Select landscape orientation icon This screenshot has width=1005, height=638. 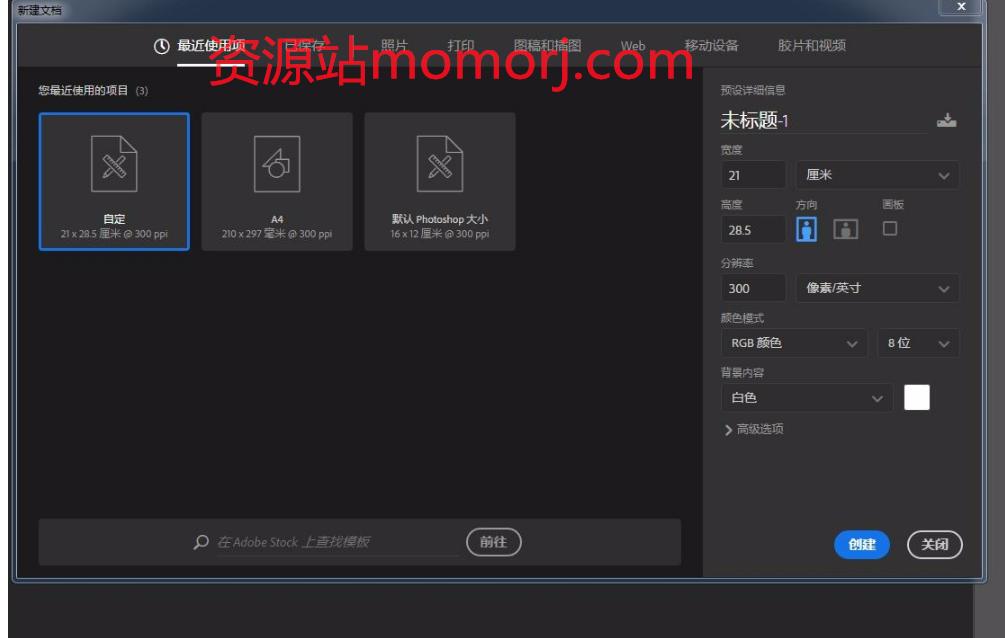pyautogui.click(x=845, y=229)
